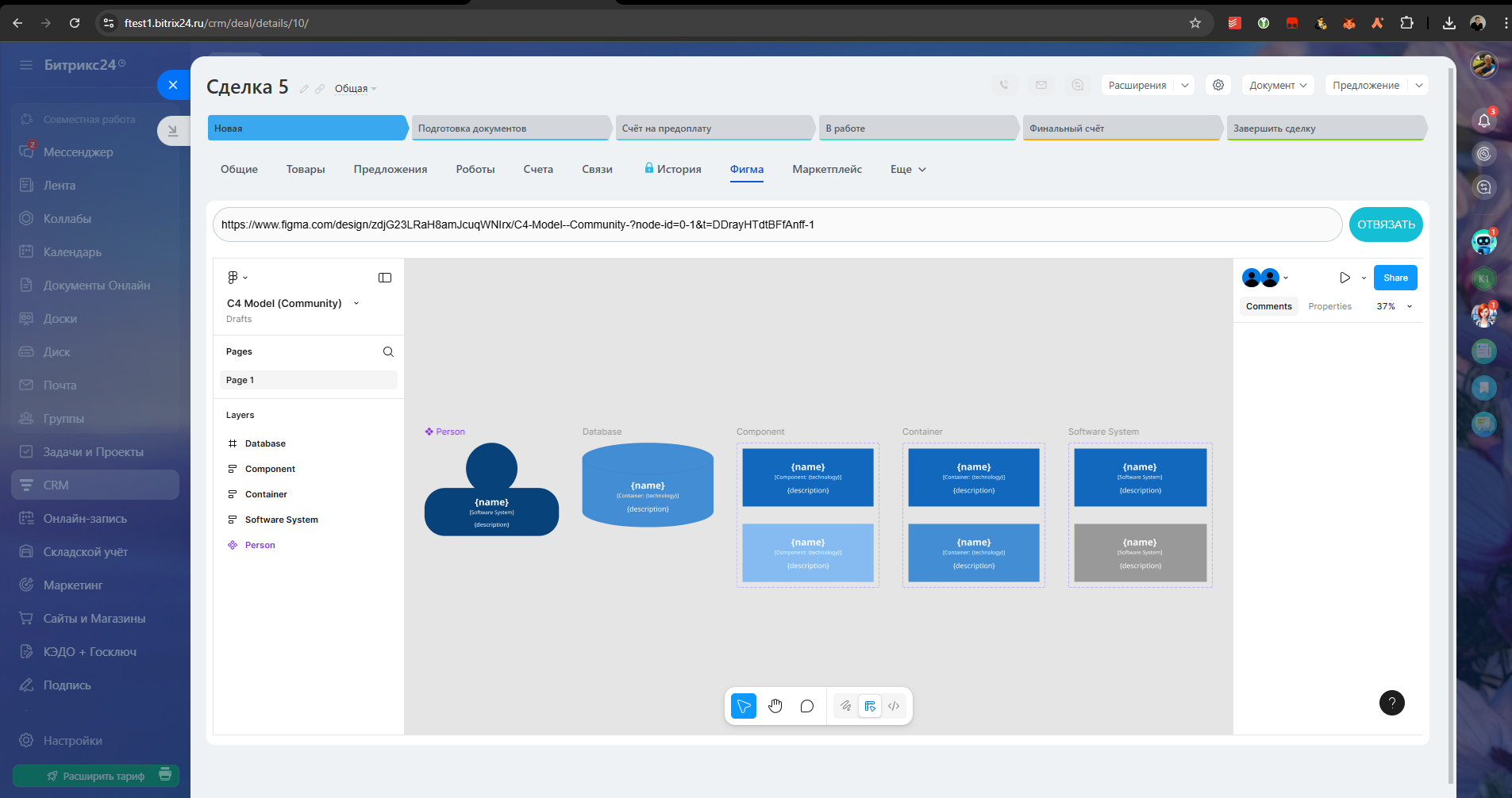Open notifications bell icon in right sidebar

click(1484, 120)
